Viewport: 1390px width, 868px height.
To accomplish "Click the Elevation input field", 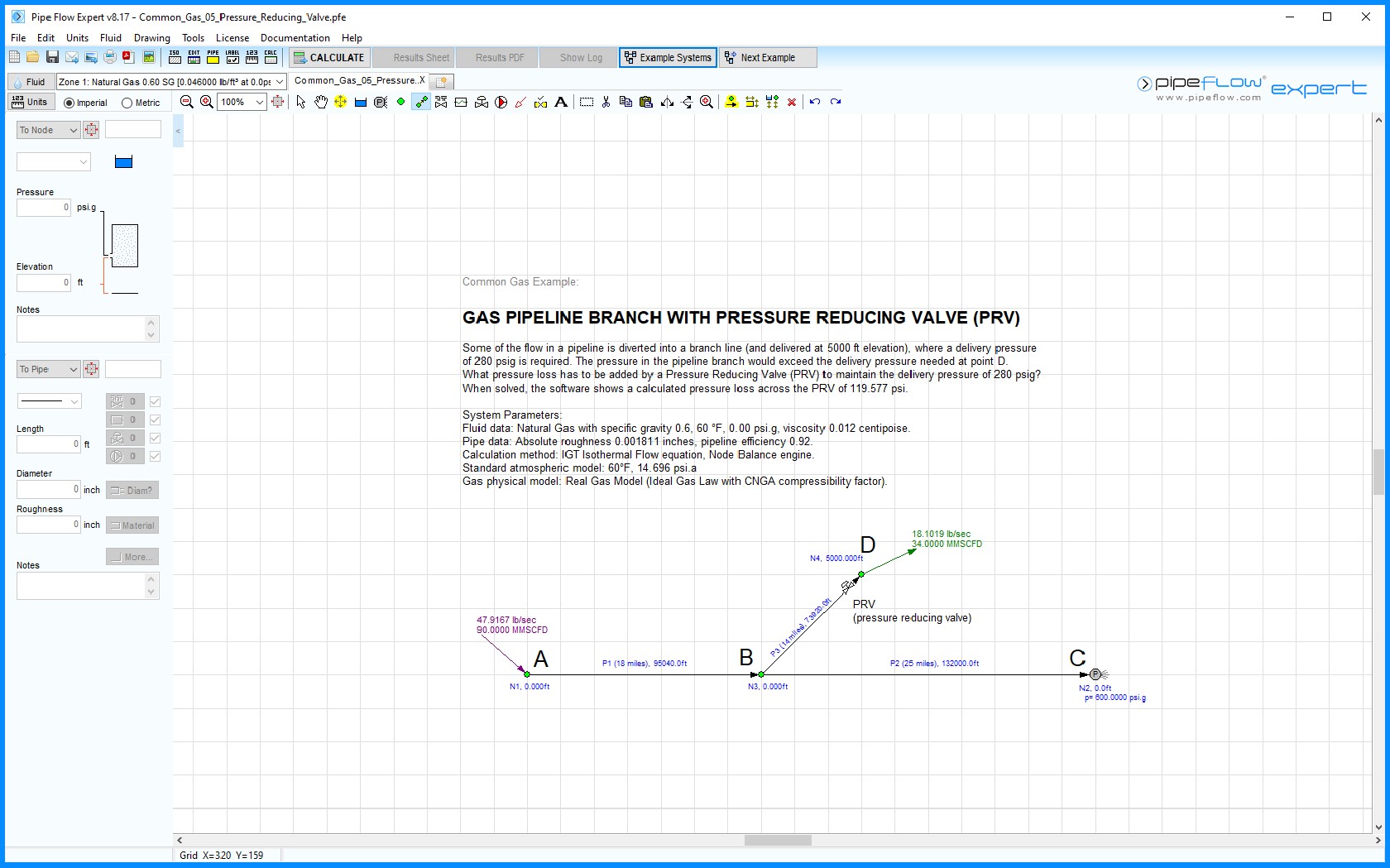I will [x=44, y=283].
